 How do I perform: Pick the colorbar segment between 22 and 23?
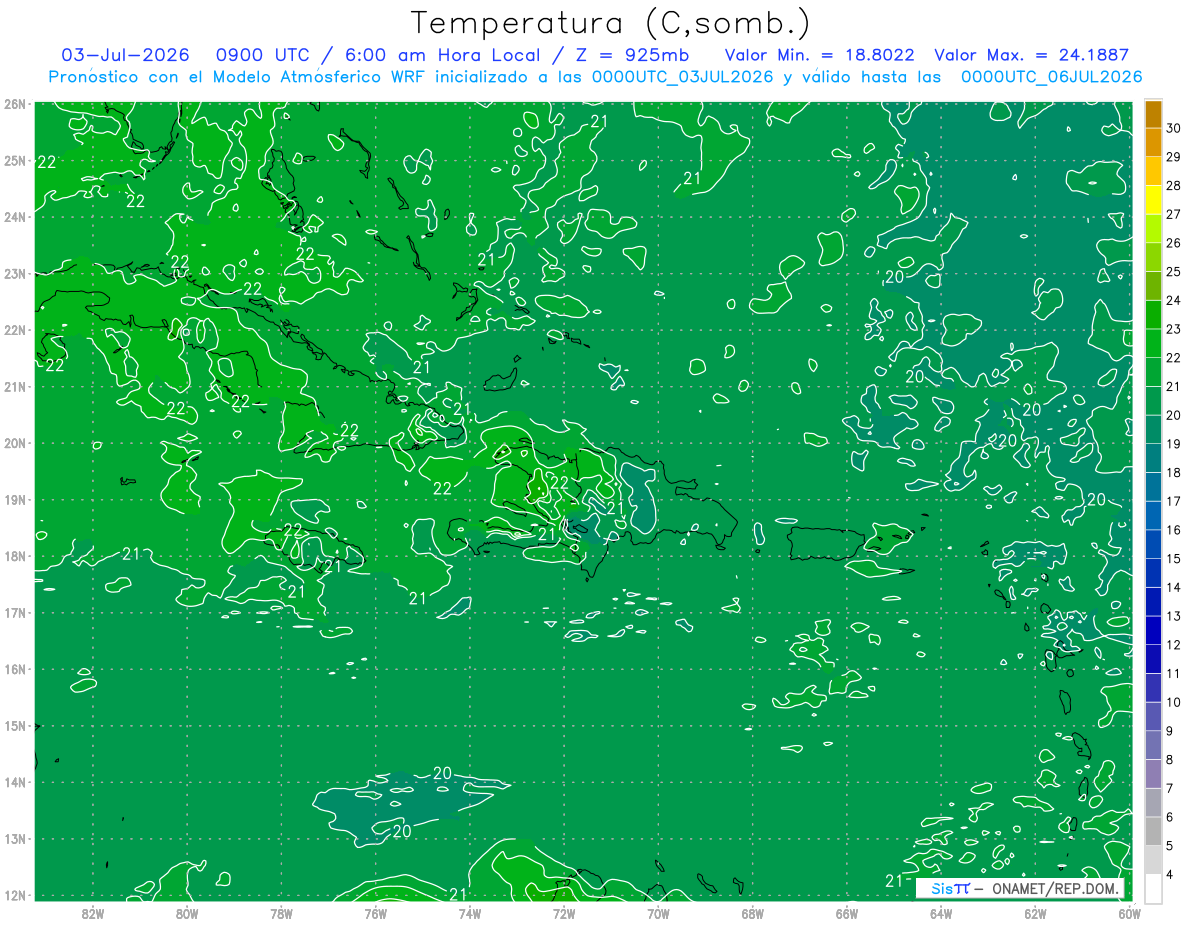coord(1153,344)
